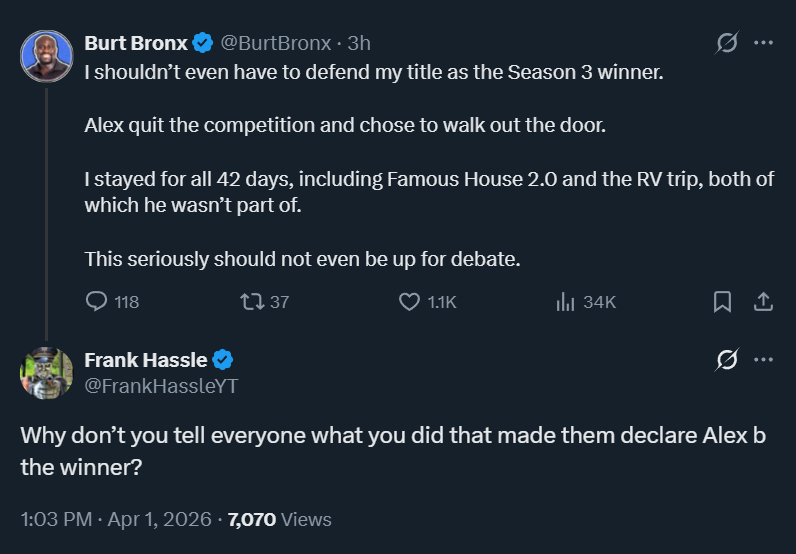Open Frank Hassle's profile avatar
Image resolution: width=796 pixels, height=554 pixels.
46,373
